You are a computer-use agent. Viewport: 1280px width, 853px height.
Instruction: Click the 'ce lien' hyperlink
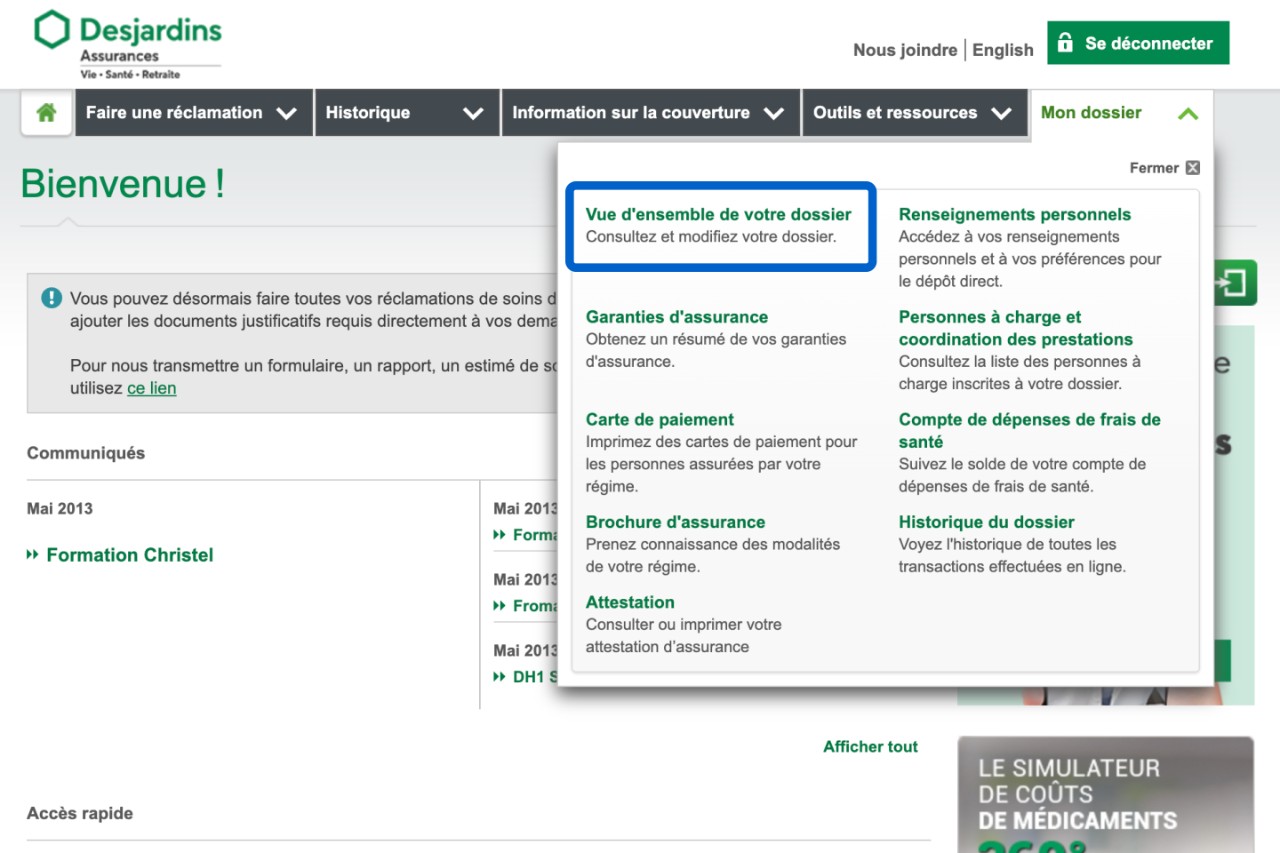(x=151, y=388)
